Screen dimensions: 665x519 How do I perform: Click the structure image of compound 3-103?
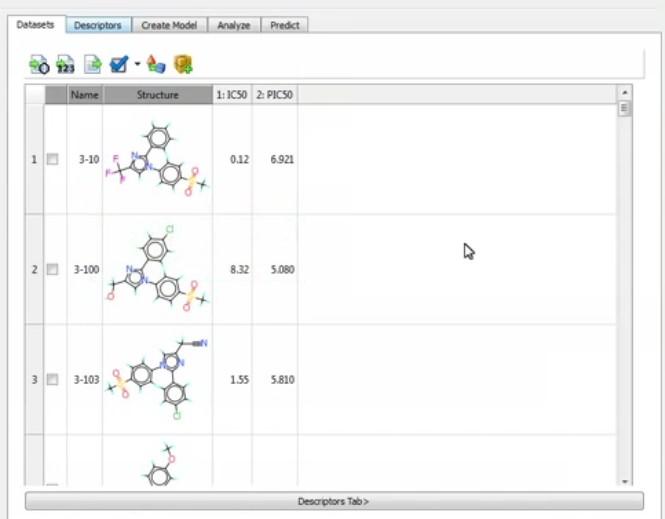coord(157,379)
